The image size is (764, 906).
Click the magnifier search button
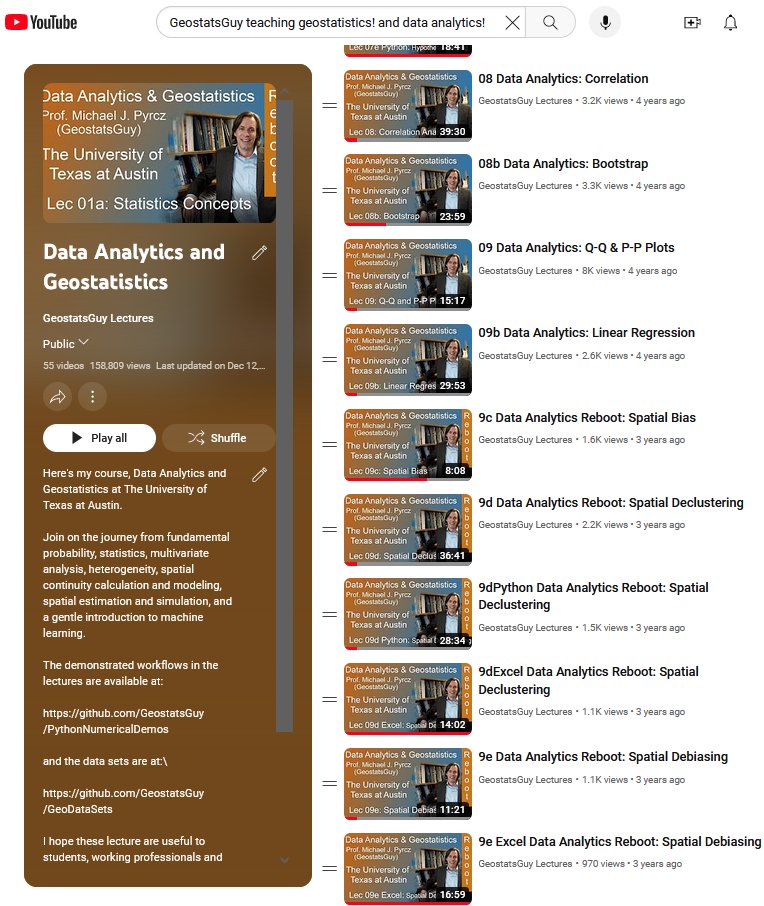(550, 23)
